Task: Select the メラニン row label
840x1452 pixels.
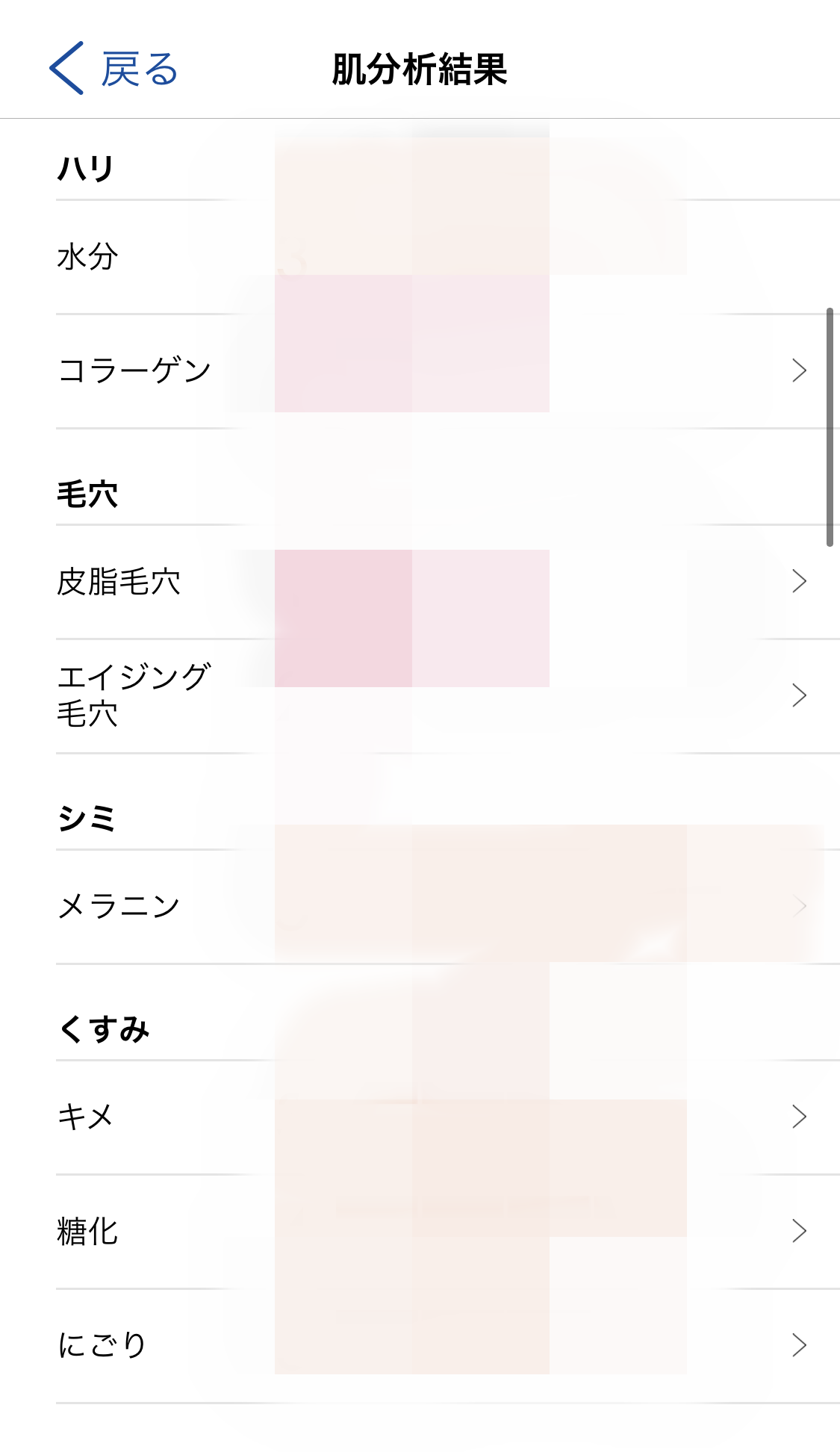Action: click(x=119, y=907)
